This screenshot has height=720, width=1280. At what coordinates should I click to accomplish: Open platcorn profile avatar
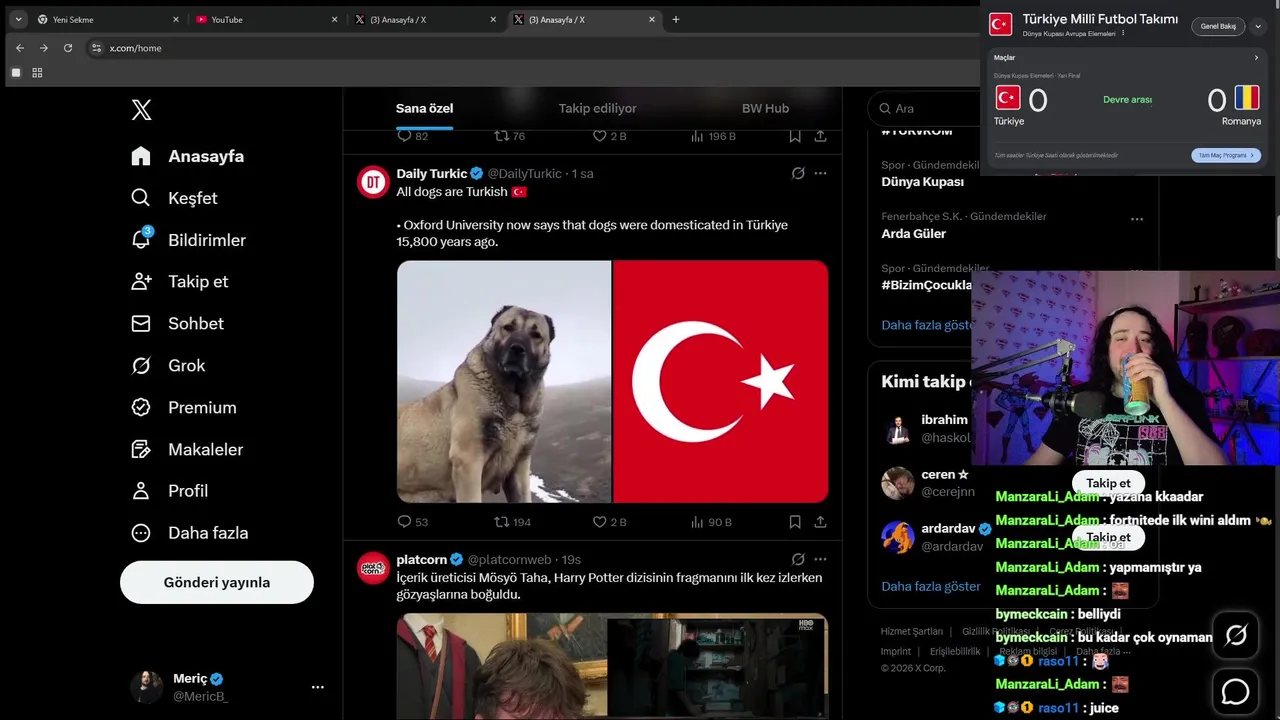pyautogui.click(x=373, y=567)
